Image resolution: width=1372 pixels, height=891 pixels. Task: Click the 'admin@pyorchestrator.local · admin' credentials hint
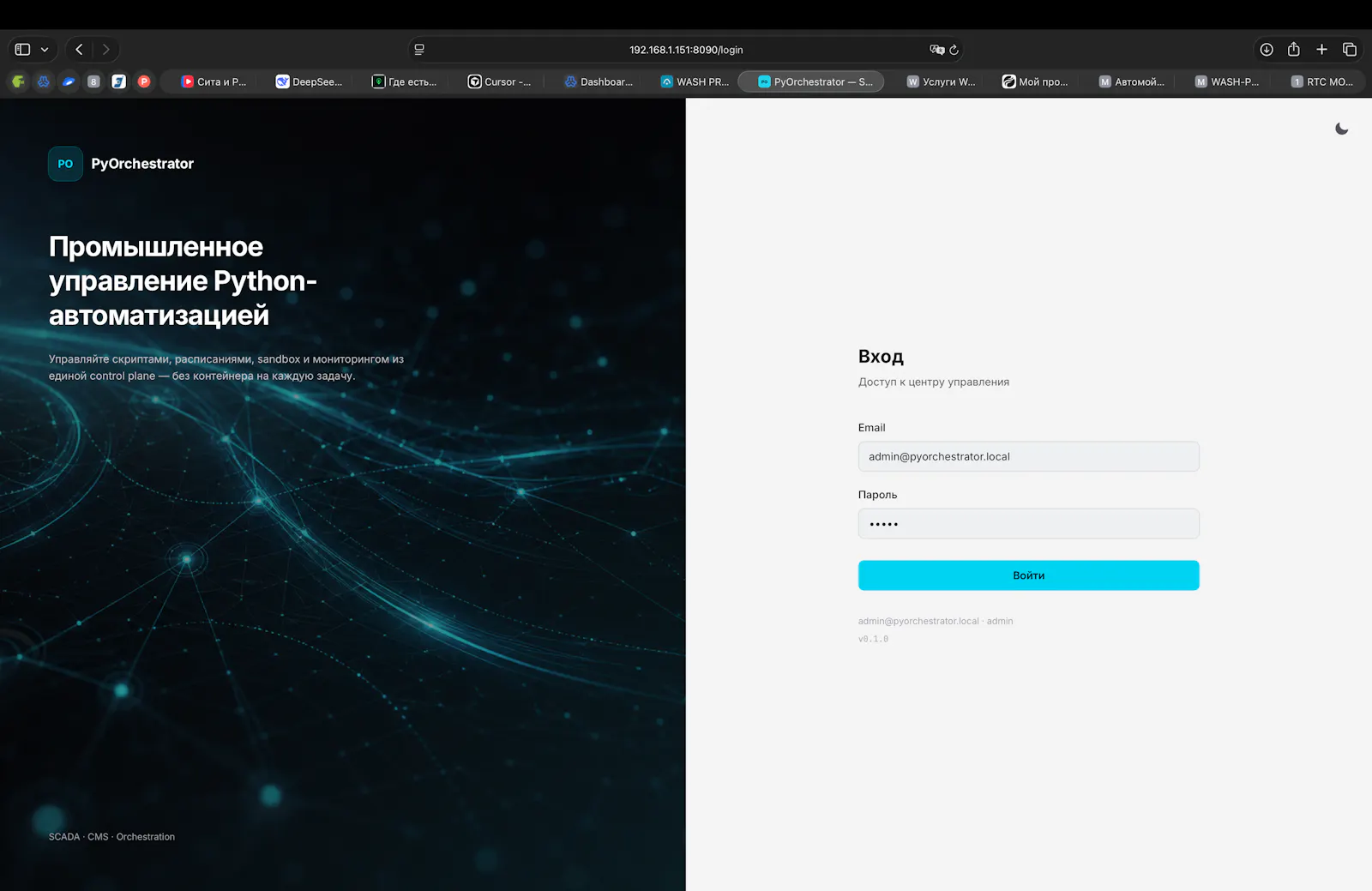[936, 621]
